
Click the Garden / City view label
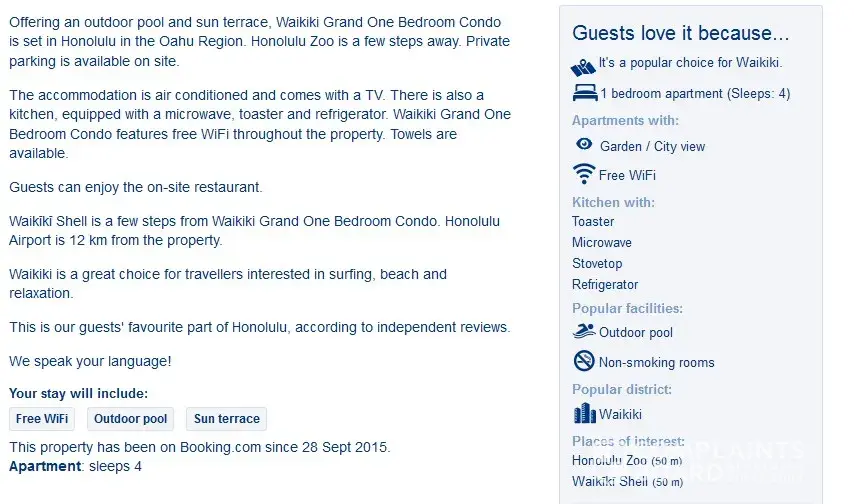click(652, 147)
